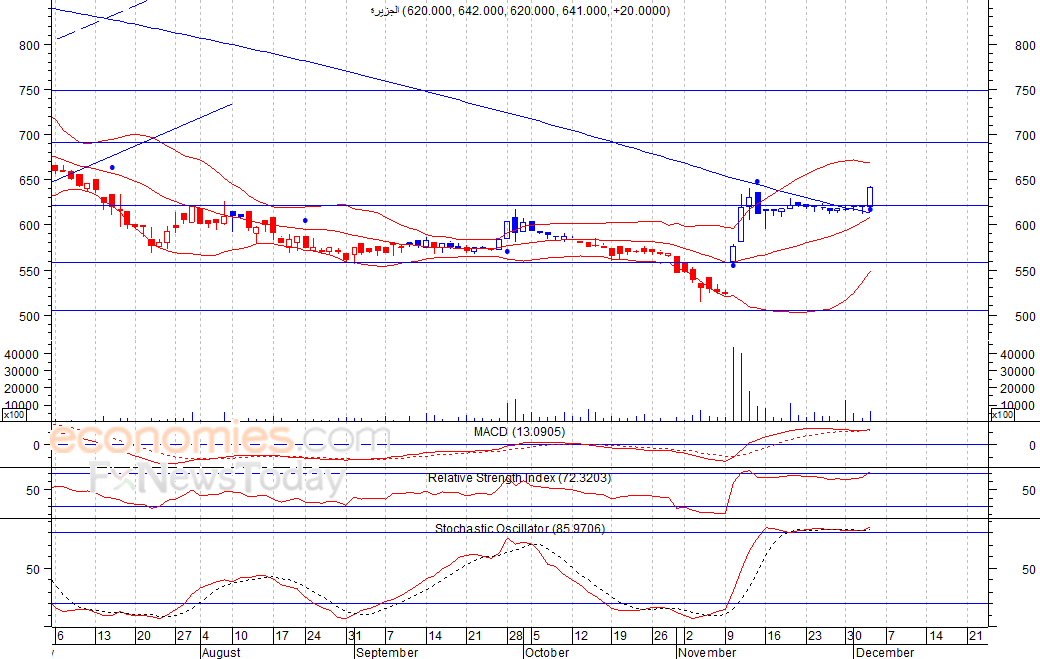Click the December month label

coord(885,652)
